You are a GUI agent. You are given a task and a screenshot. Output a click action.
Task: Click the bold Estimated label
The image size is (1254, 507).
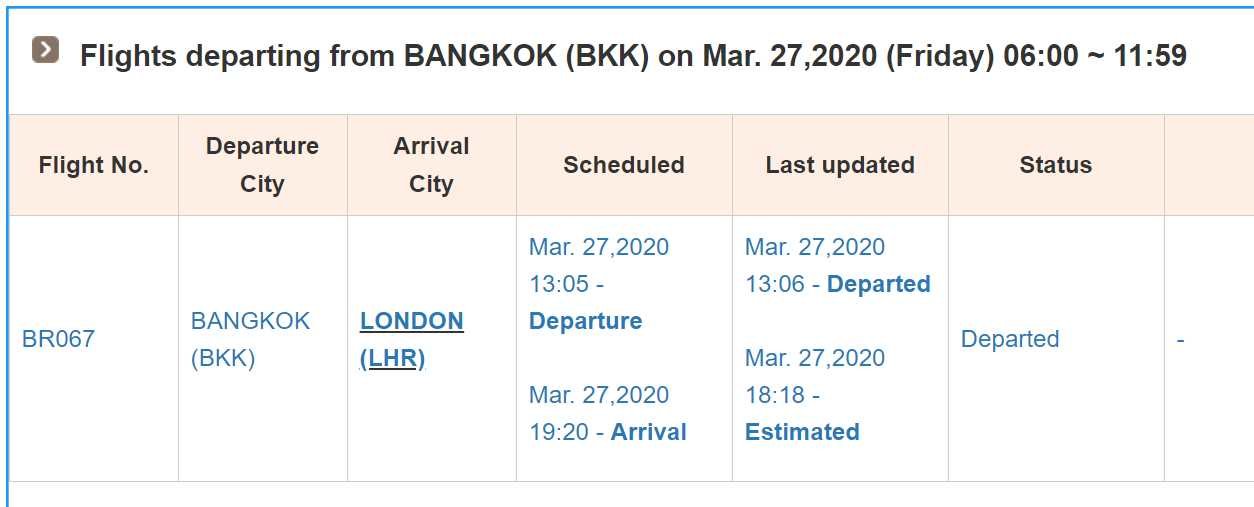(x=802, y=432)
